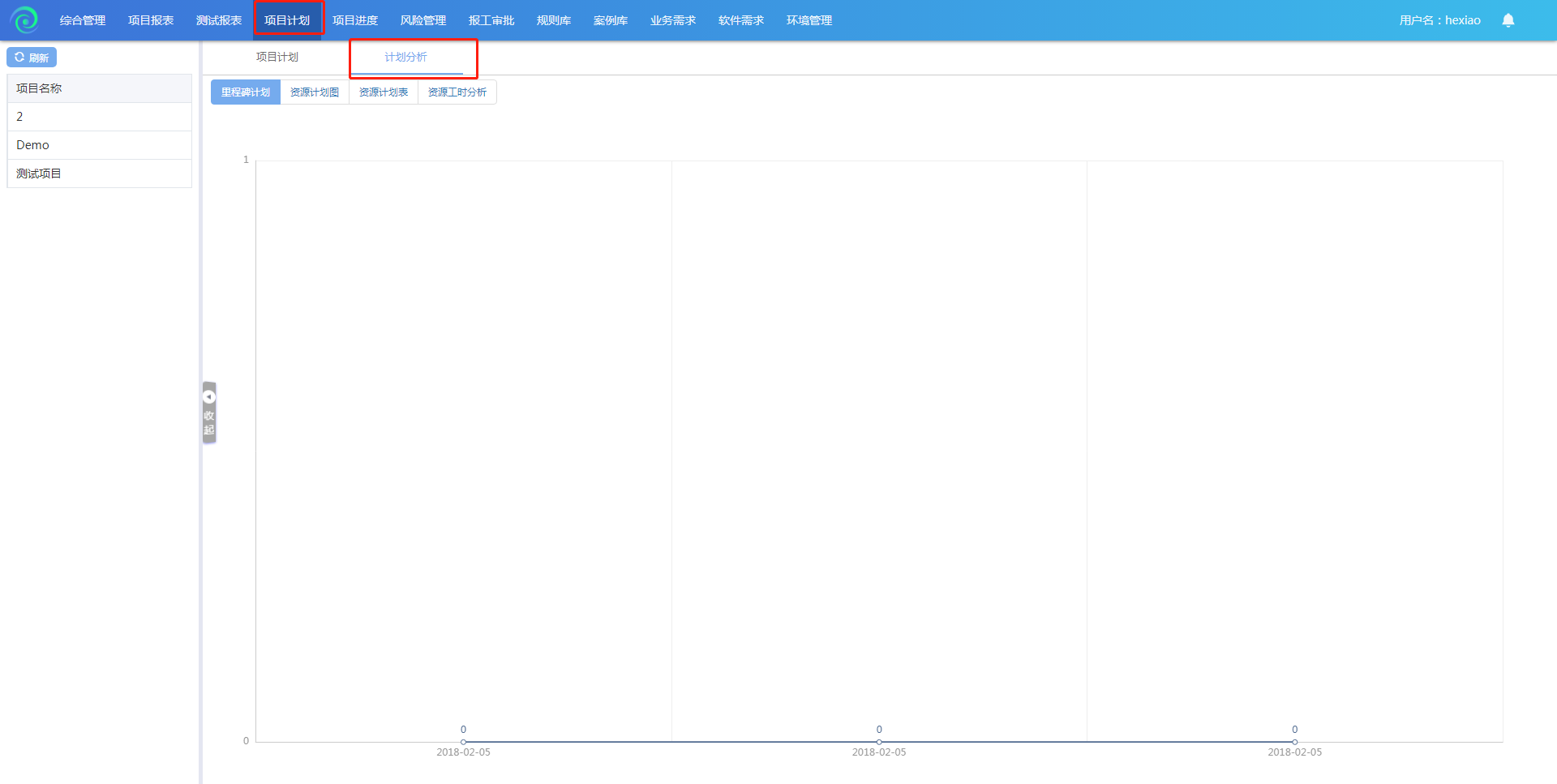Open the notification bell
Viewport: 1557px width, 784px height.
(x=1508, y=20)
